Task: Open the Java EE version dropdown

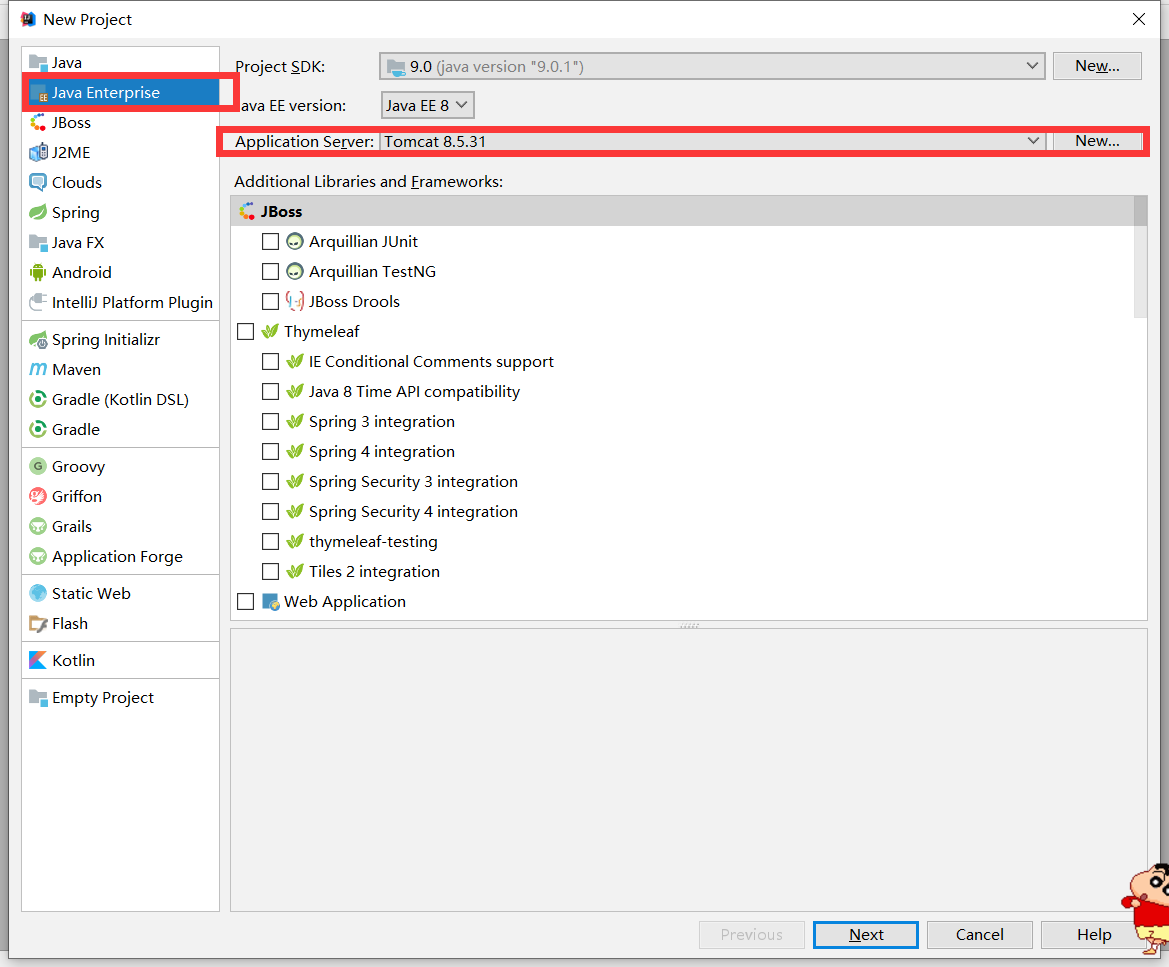Action: [427, 105]
